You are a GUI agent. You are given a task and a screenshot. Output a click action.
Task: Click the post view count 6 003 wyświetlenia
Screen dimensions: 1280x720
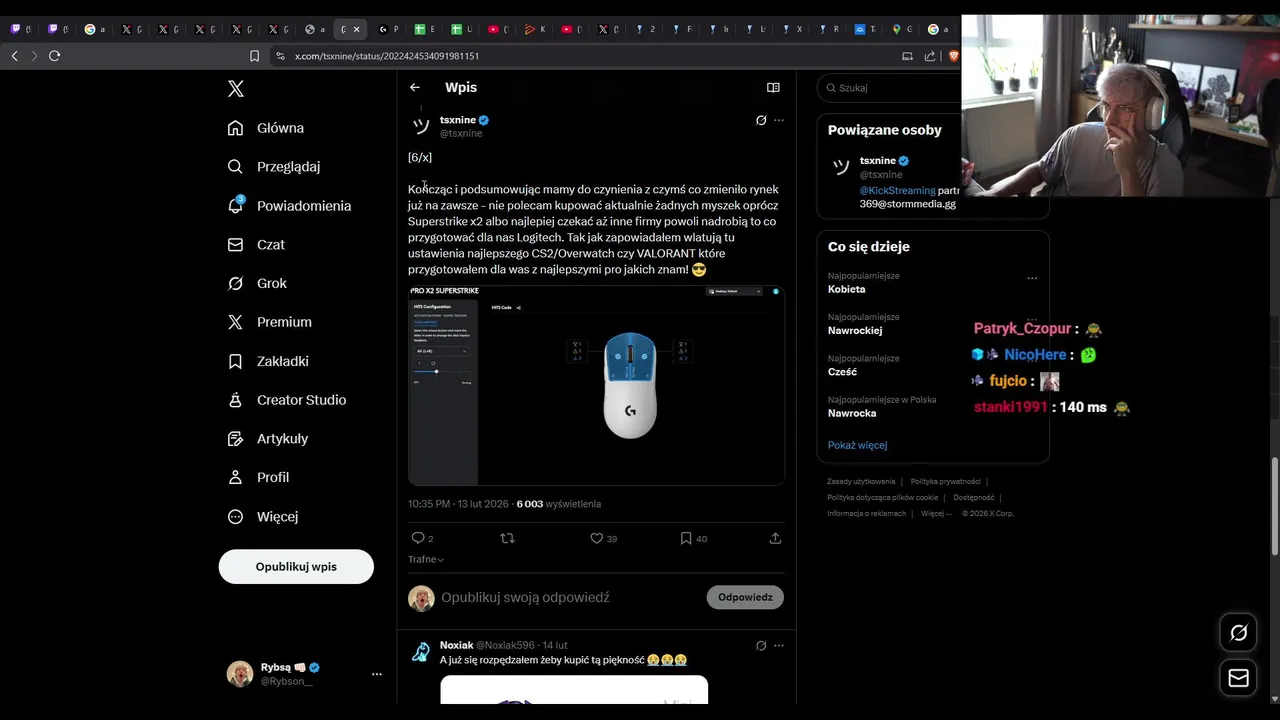pos(559,504)
